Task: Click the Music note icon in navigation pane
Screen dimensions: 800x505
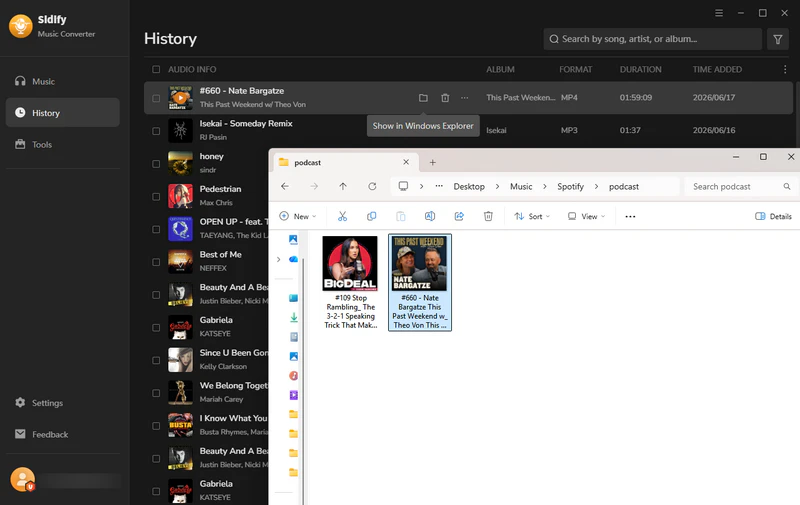Action: tap(293, 375)
